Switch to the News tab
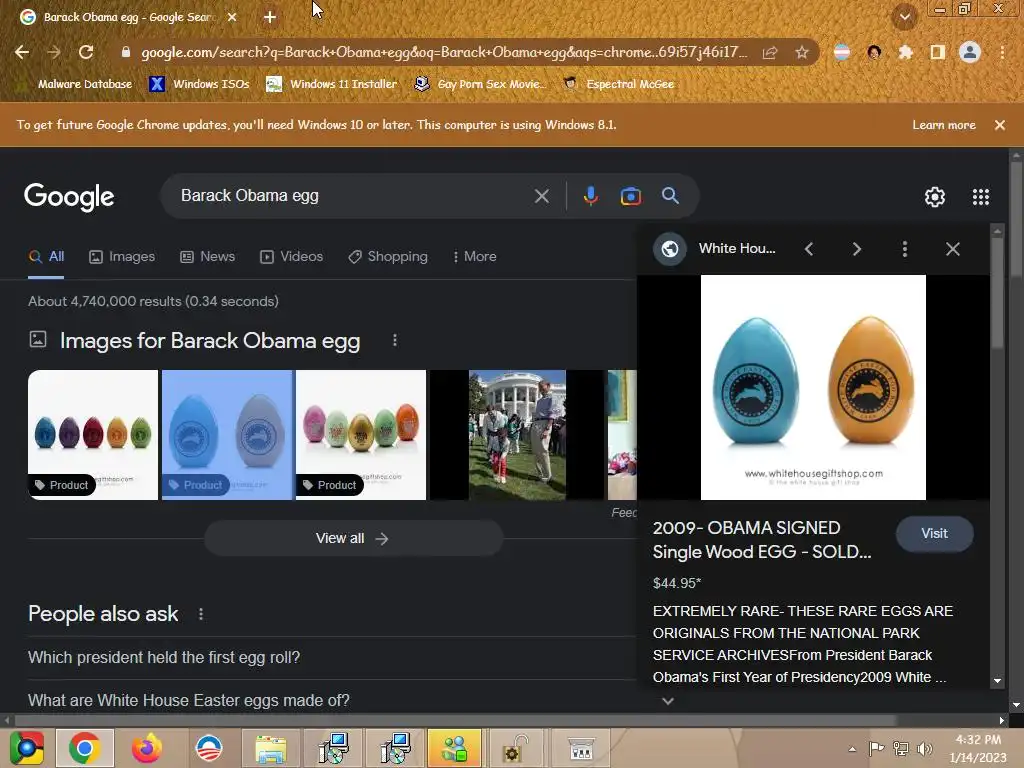 point(208,257)
